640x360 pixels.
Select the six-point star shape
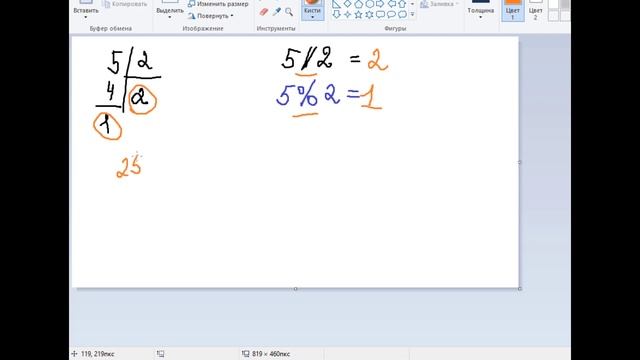click(369, 15)
